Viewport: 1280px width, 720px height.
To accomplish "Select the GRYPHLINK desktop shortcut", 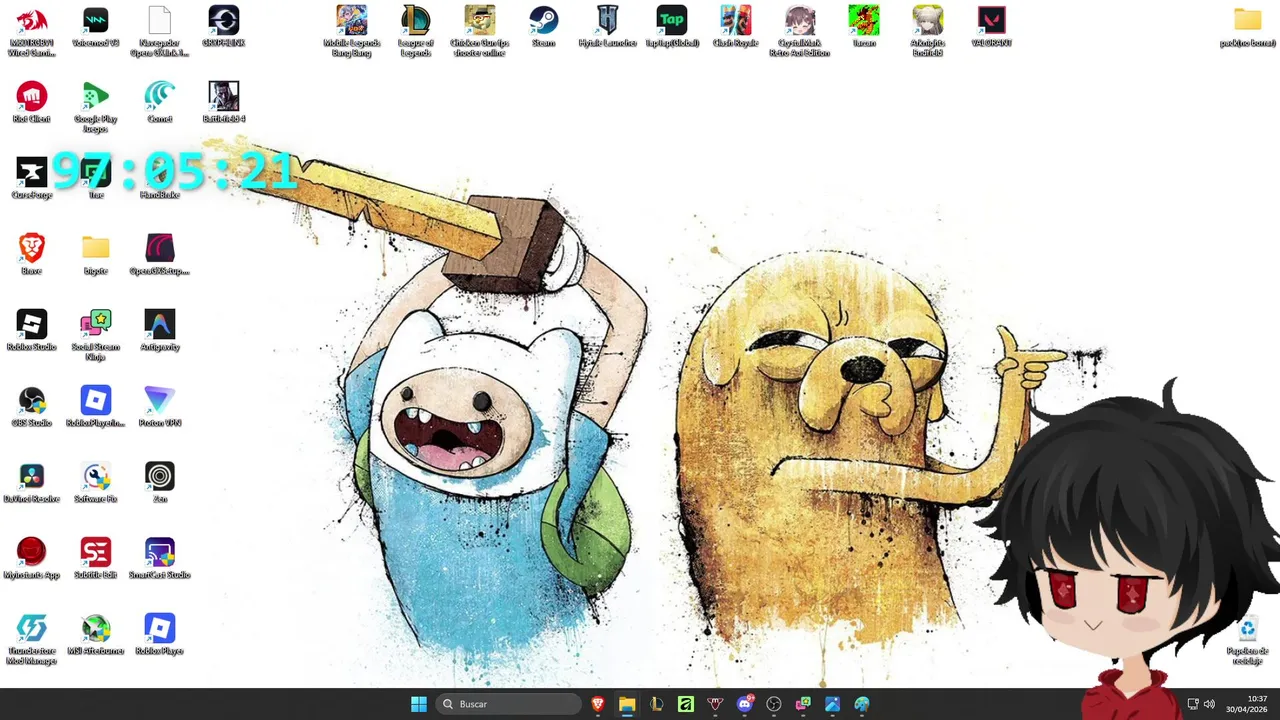I will 223,28.
